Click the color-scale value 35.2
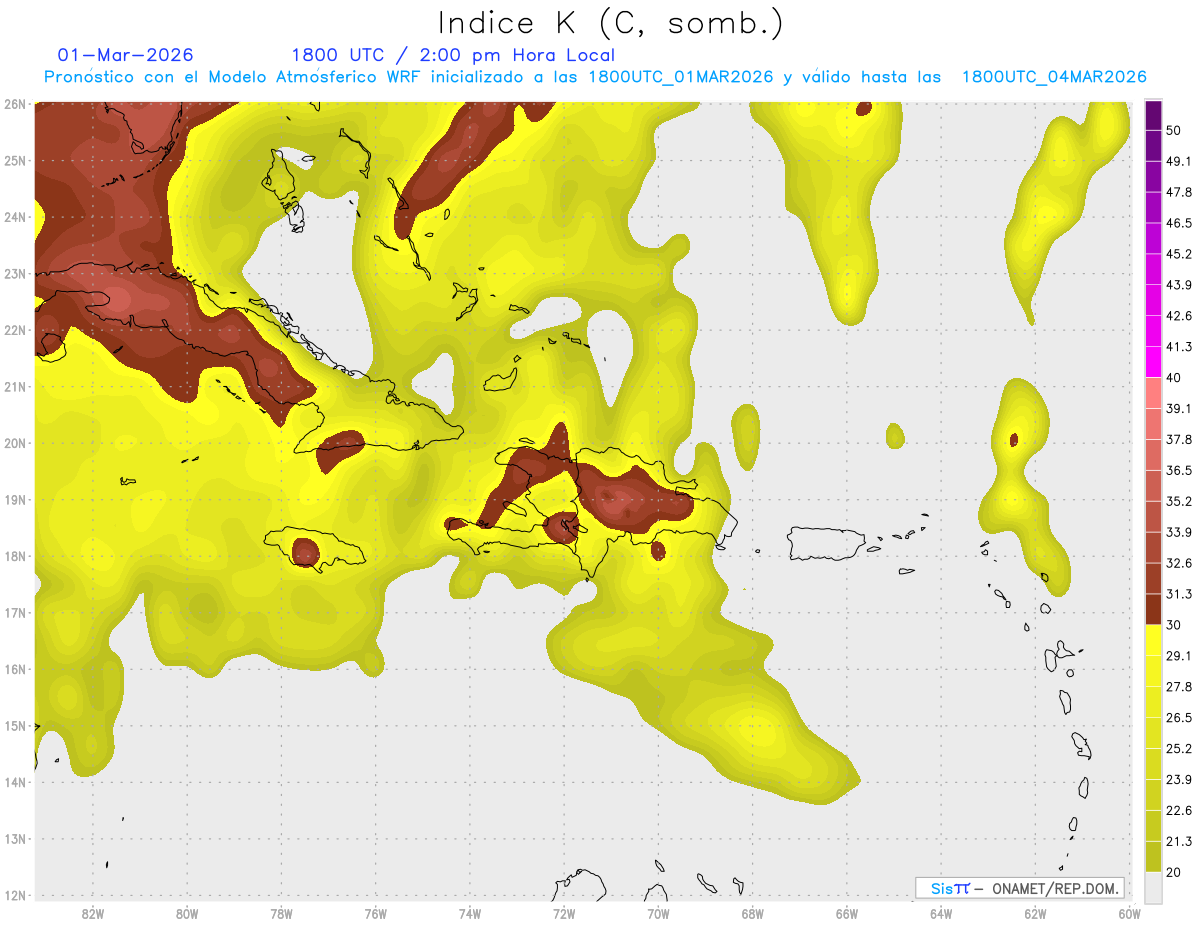This screenshot has height=927, width=1200. 1178,501
